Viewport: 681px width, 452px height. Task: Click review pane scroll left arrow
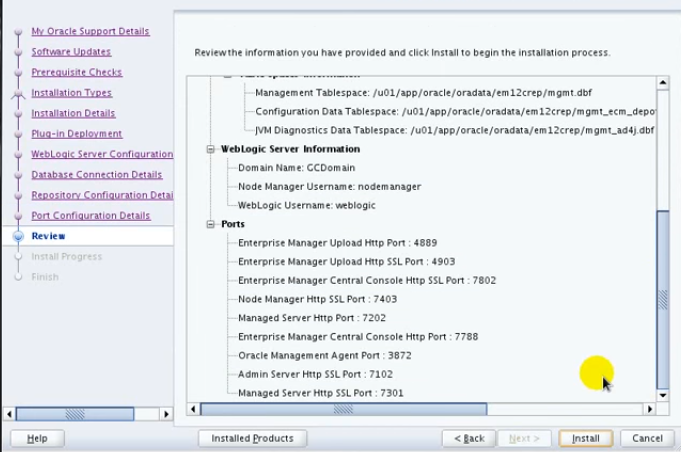tap(193, 409)
